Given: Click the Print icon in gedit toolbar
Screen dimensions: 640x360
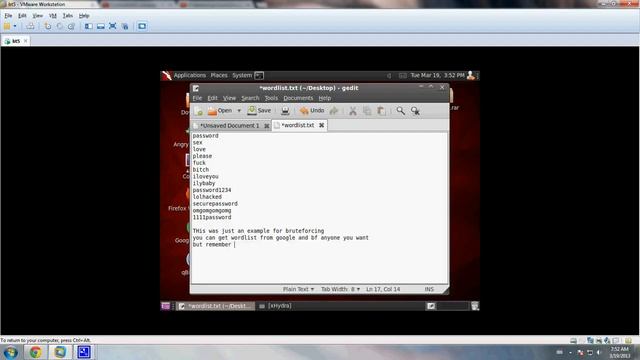Looking at the screenshot, I should (x=285, y=111).
